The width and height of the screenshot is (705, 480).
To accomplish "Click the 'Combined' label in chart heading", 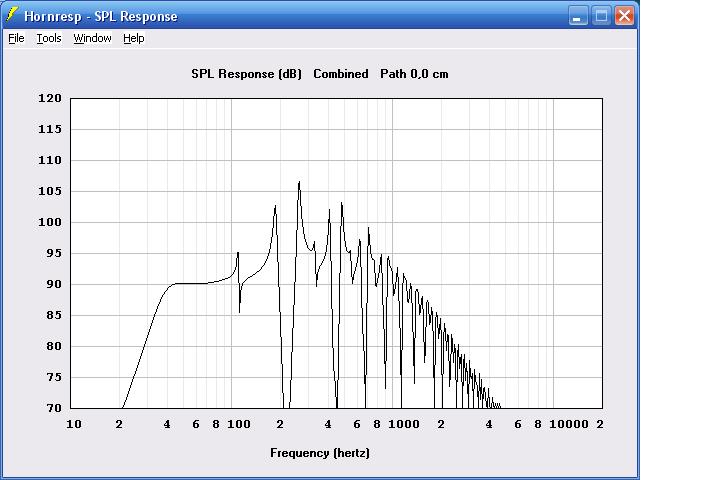I will [x=341, y=74].
